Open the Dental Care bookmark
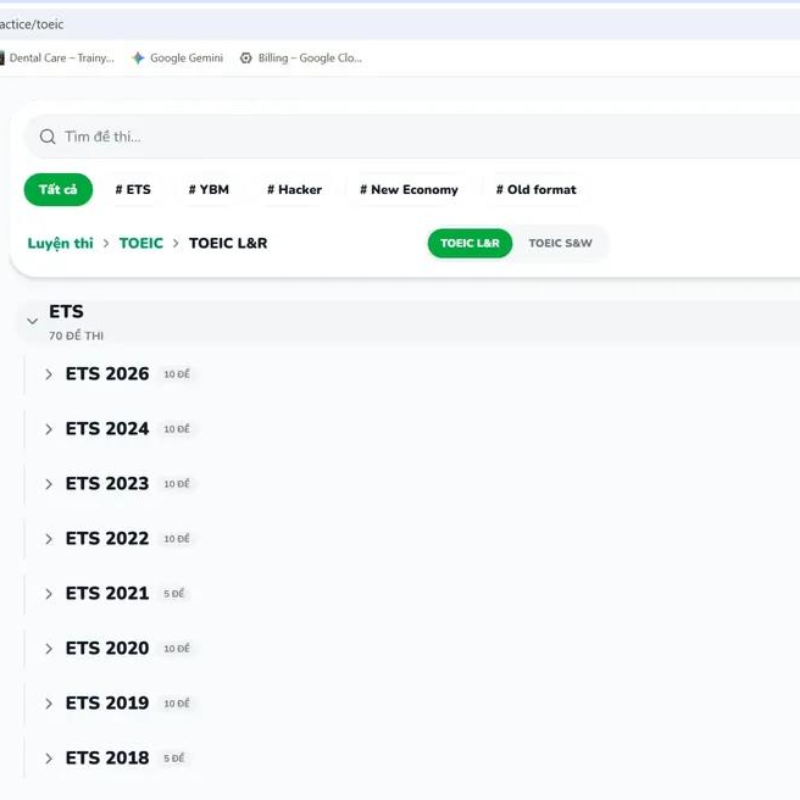800x800 pixels. click(x=57, y=58)
